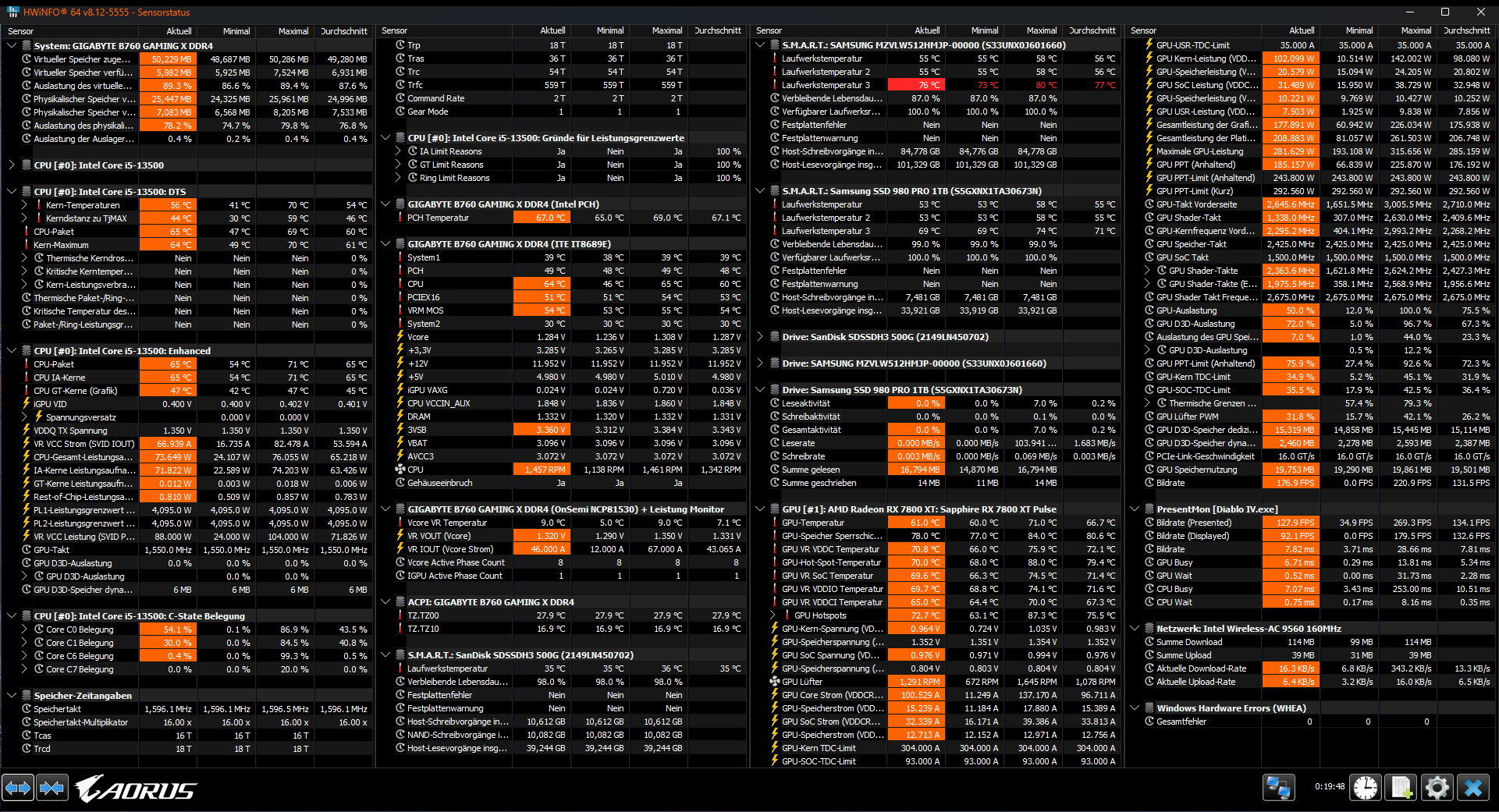The width and height of the screenshot is (1499, 812).
Task: Select the CPU-Gesamt-Leistungsa... row
Action: click(187, 457)
